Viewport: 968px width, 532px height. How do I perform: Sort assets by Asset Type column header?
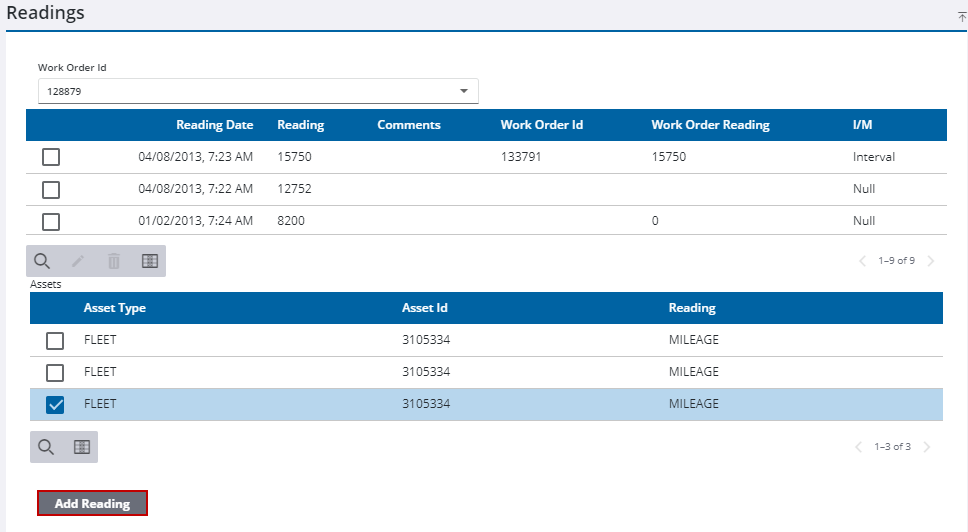point(115,308)
